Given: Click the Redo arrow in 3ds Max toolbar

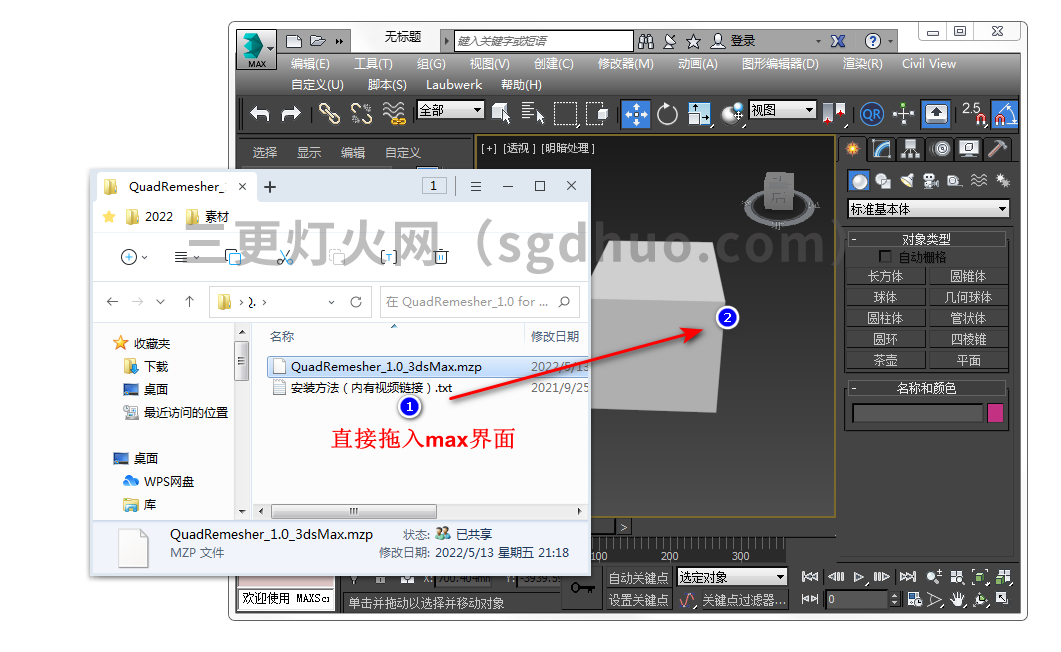Looking at the screenshot, I should point(290,114).
